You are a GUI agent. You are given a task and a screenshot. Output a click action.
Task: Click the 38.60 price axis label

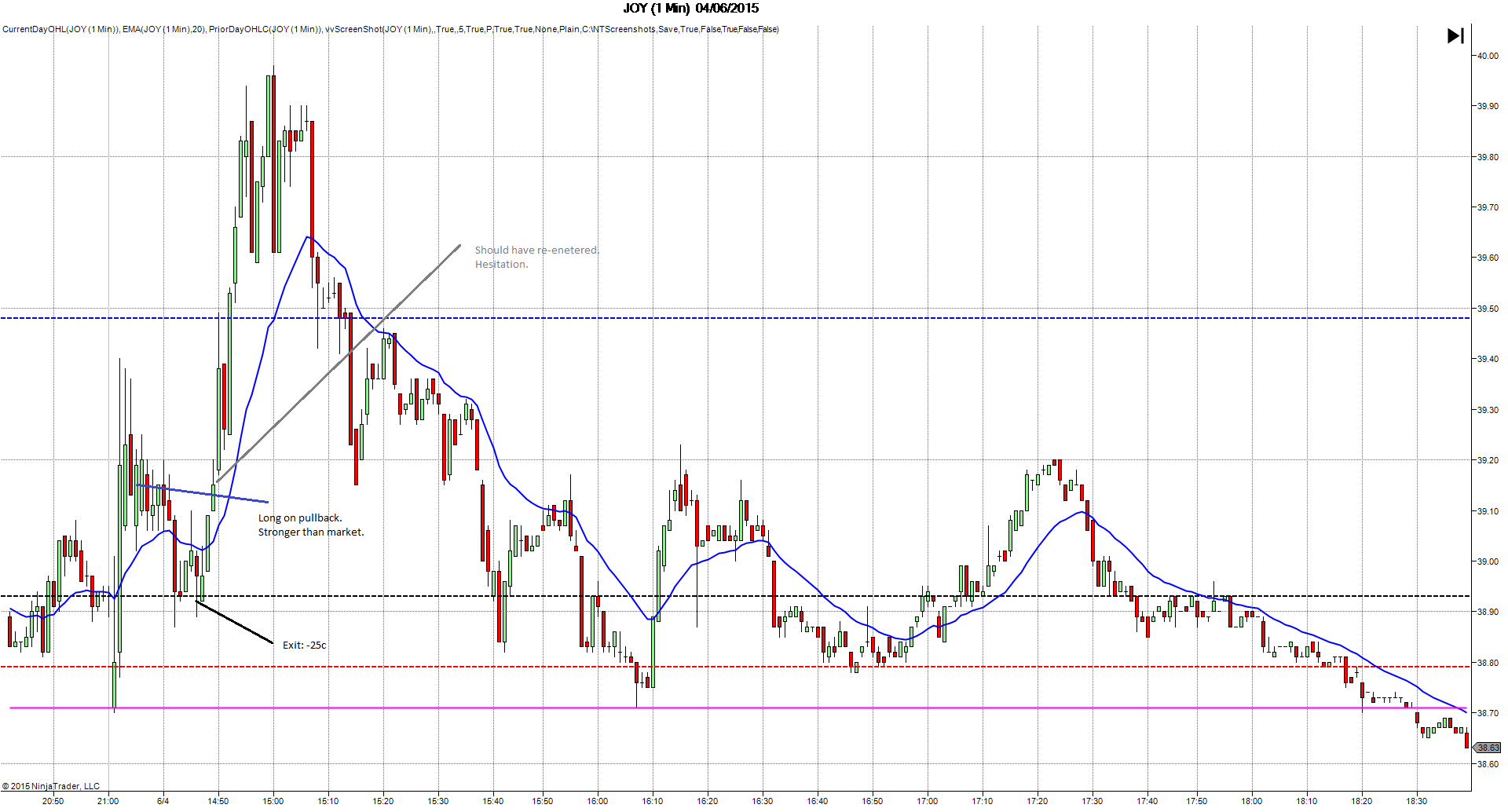point(1488,763)
